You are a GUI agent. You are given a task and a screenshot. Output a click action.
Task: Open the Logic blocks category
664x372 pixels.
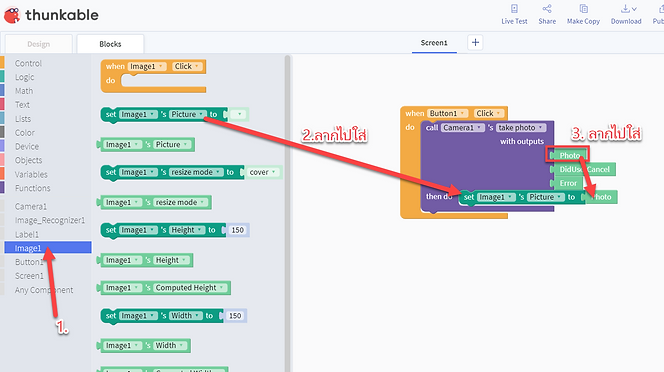tap(25, 77)
